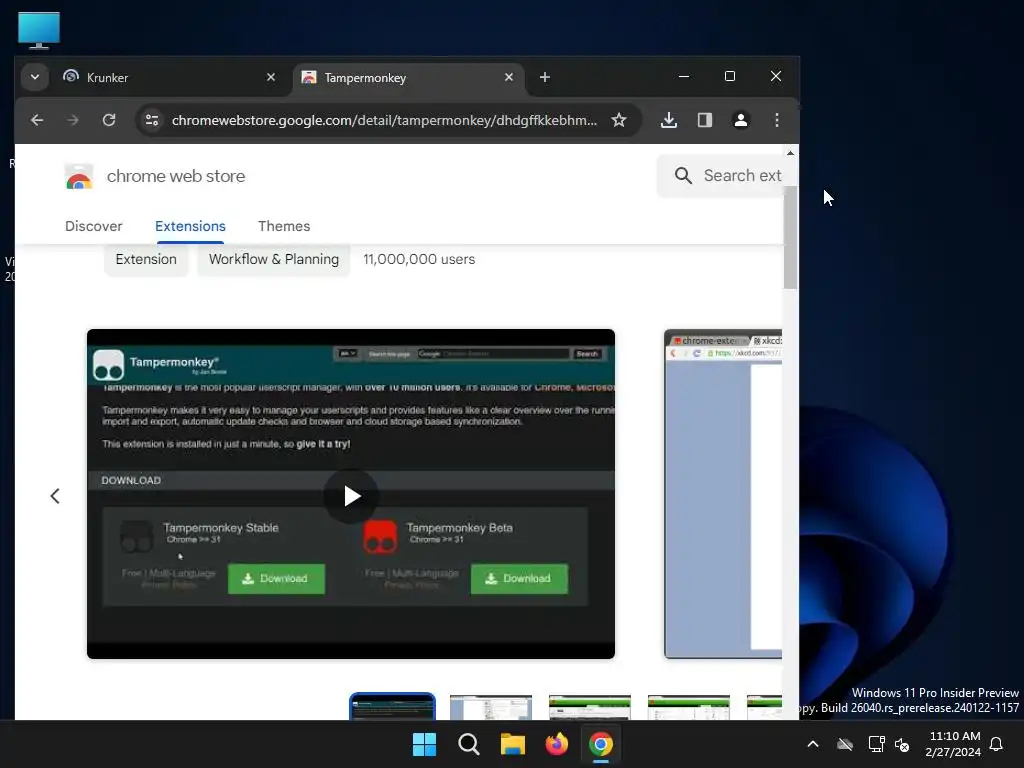Open the desktop This PC icon
Viewport: 1024px width, 768px height.
click(x=39, y=30)
